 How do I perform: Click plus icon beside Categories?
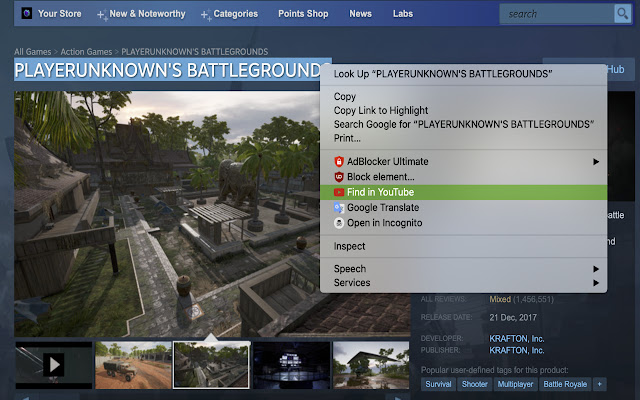206,16
